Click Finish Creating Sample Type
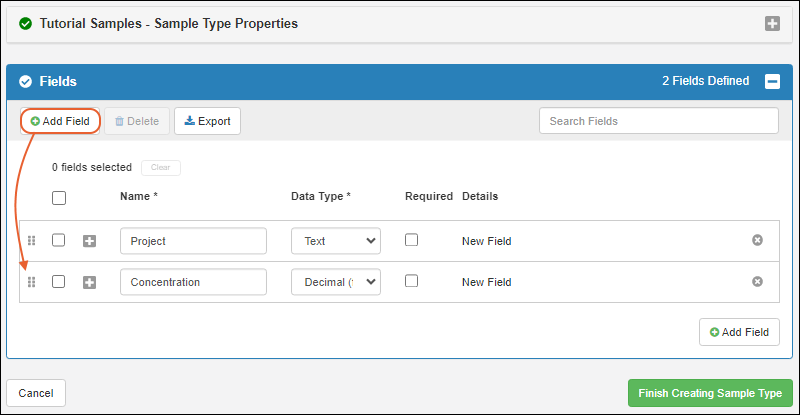800x415 pixels. (x=710, y=393)
